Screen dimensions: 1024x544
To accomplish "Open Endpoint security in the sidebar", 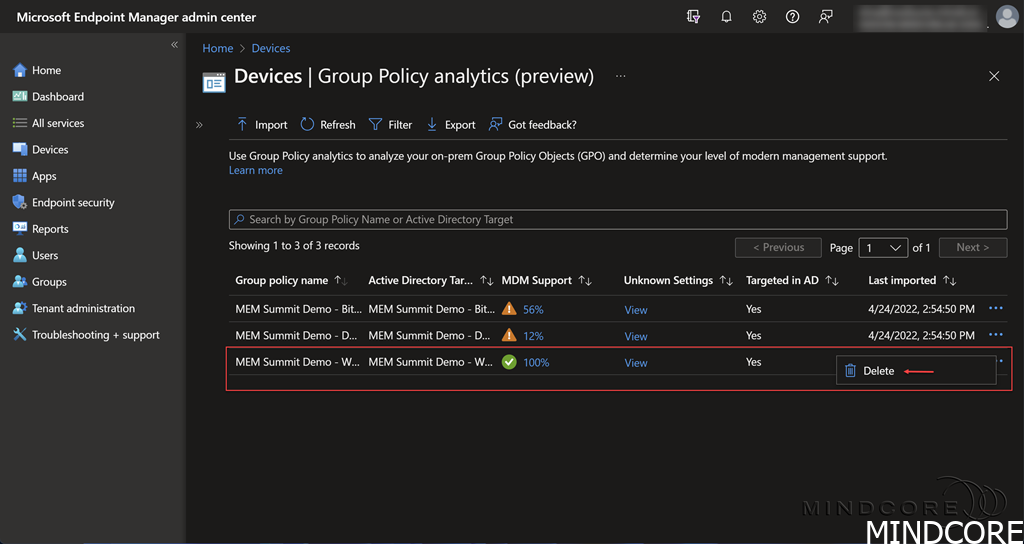I will tap(73, 203).
